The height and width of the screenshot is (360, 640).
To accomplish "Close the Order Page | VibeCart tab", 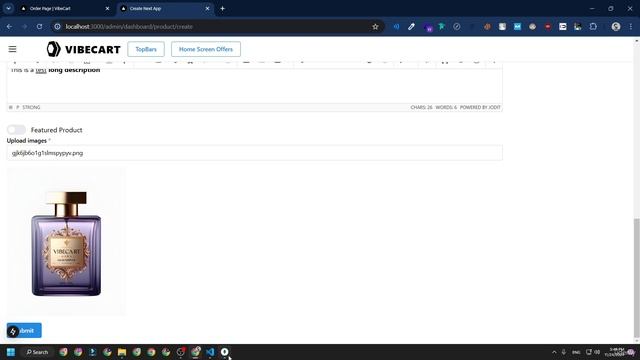I will (x=107, y=8).
